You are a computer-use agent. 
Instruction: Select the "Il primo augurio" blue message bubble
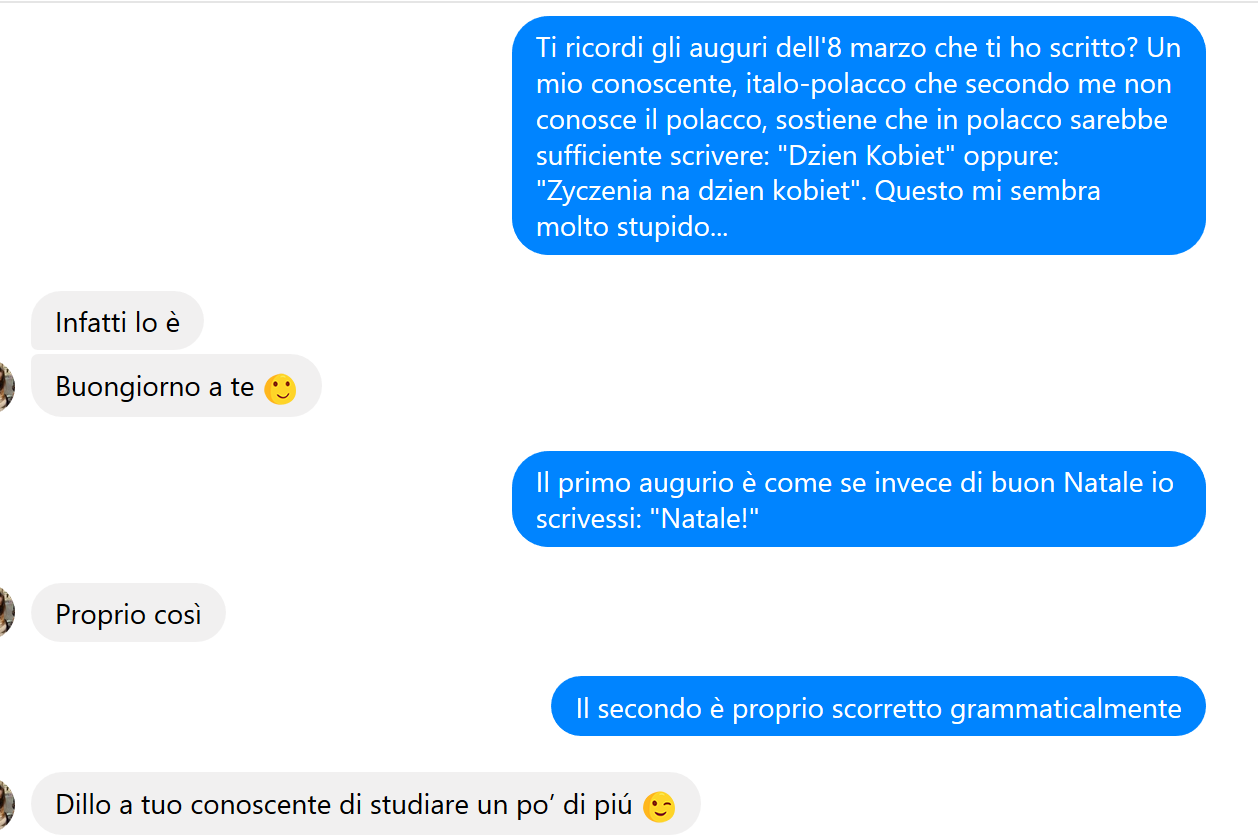click(858, 500)
